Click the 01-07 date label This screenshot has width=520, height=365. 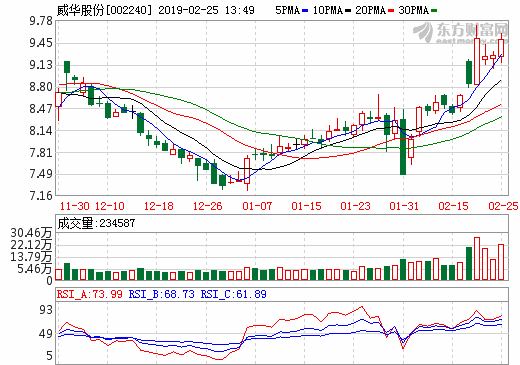257,206
